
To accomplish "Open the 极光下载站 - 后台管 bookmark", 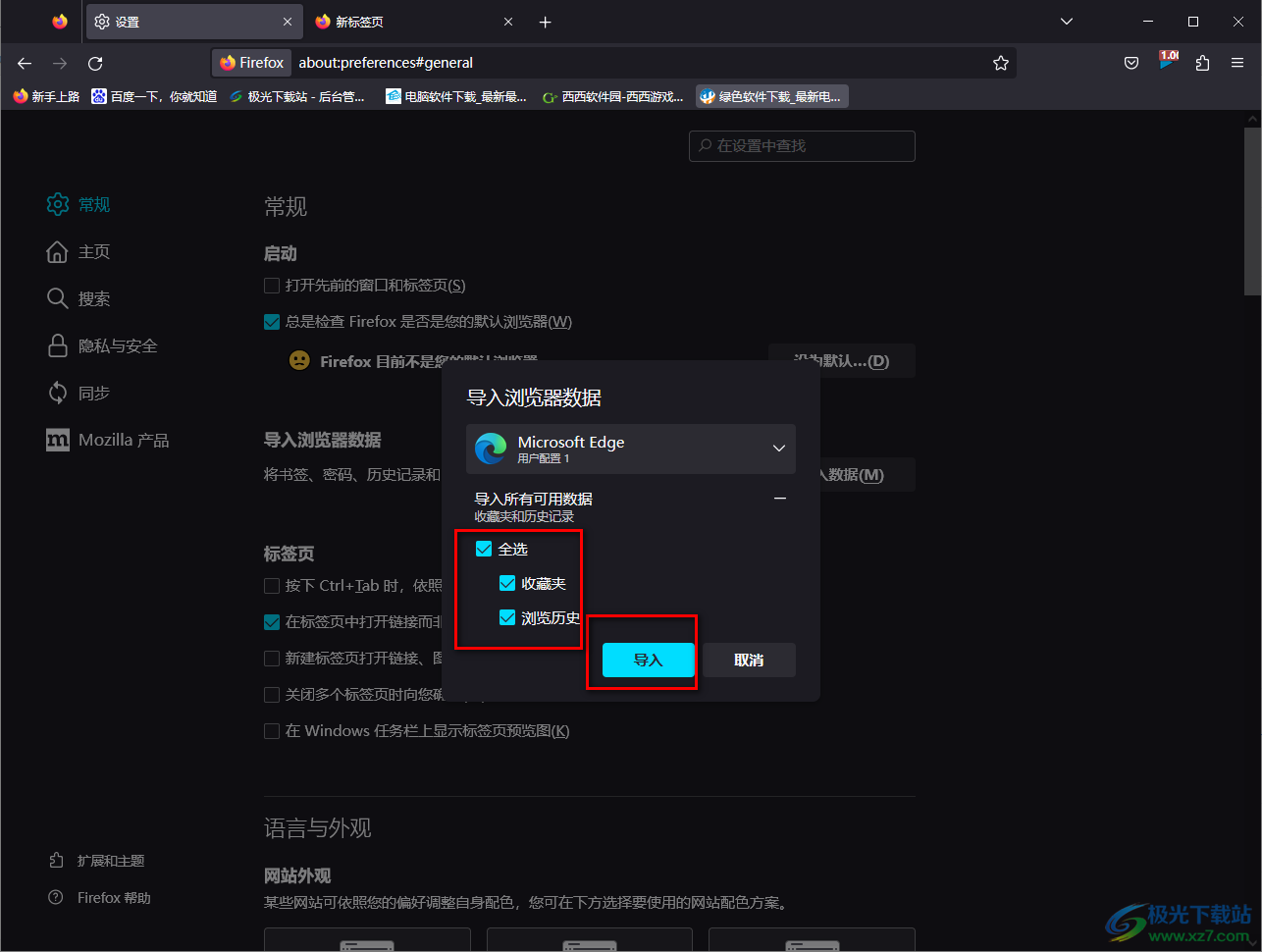I will [297, 96].
